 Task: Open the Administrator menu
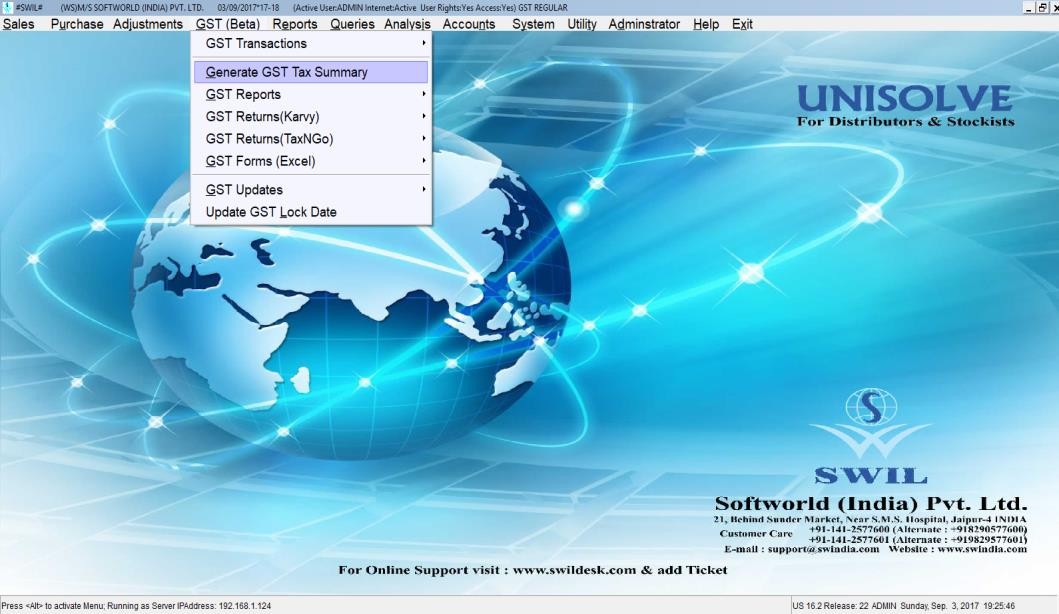[x=644, y=24]
